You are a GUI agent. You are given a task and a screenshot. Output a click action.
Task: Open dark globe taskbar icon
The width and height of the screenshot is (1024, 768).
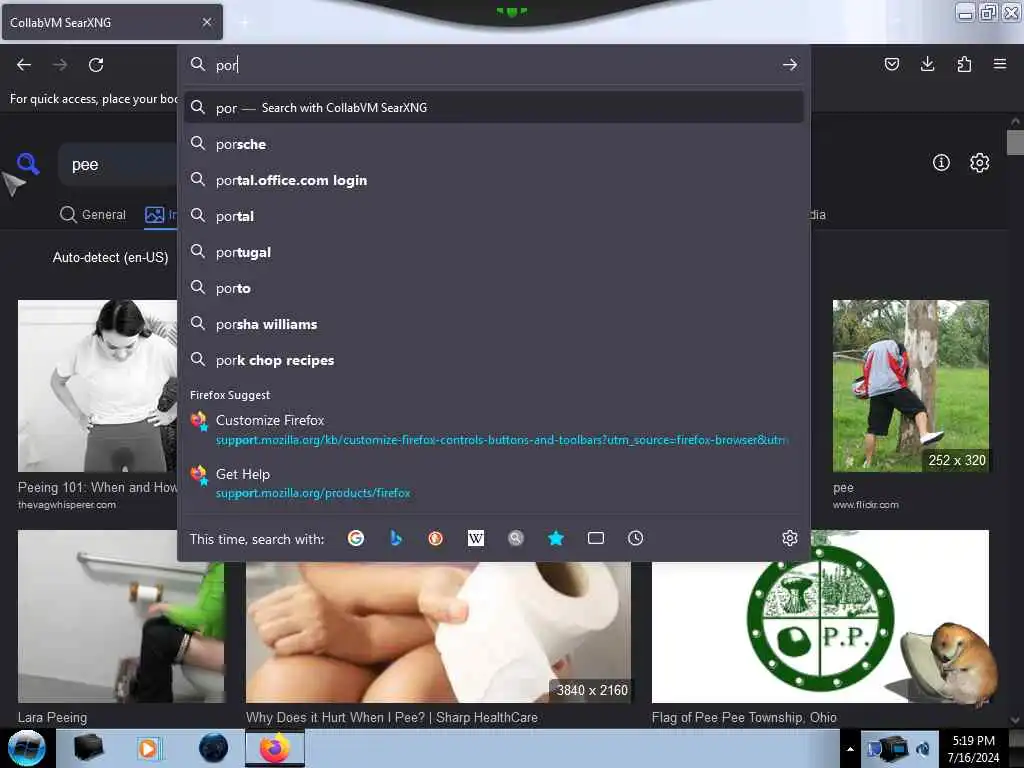[214, 748]
